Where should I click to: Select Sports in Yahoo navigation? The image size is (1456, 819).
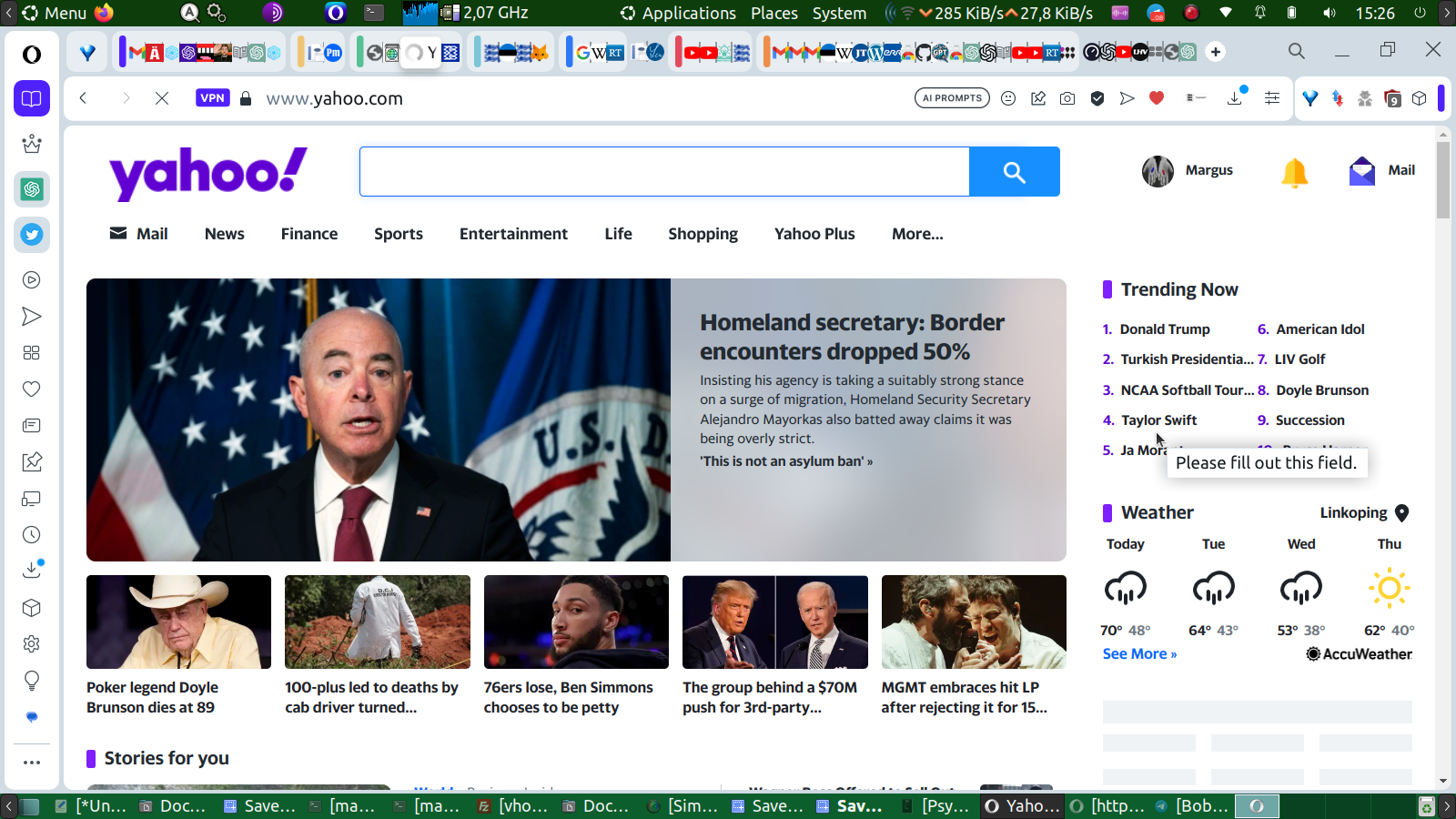(399, 234)
